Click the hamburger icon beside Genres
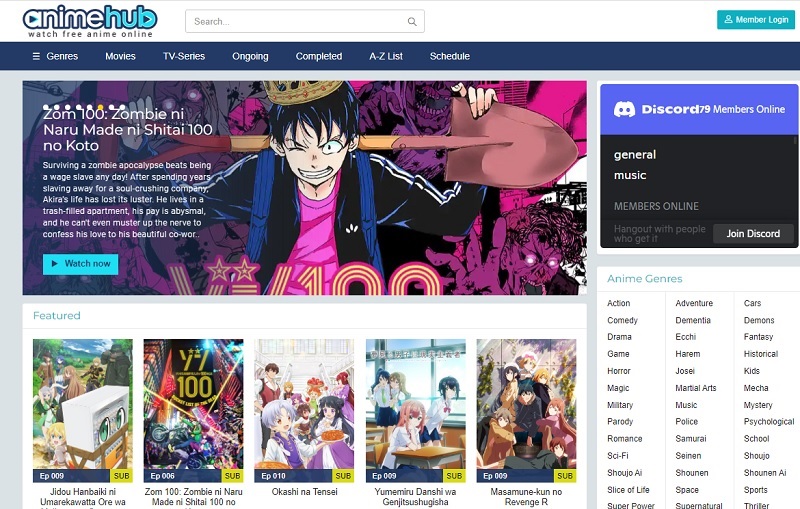Image resolution: width=800 pixels, height=509 pixels. [x=36, y=56]
